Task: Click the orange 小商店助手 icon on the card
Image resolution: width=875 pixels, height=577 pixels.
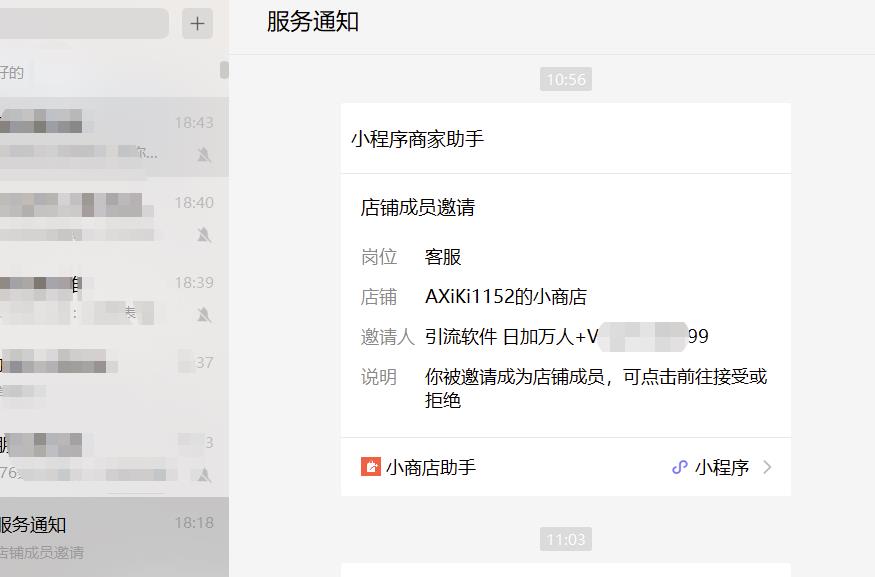Action: [x=370, y=466]
